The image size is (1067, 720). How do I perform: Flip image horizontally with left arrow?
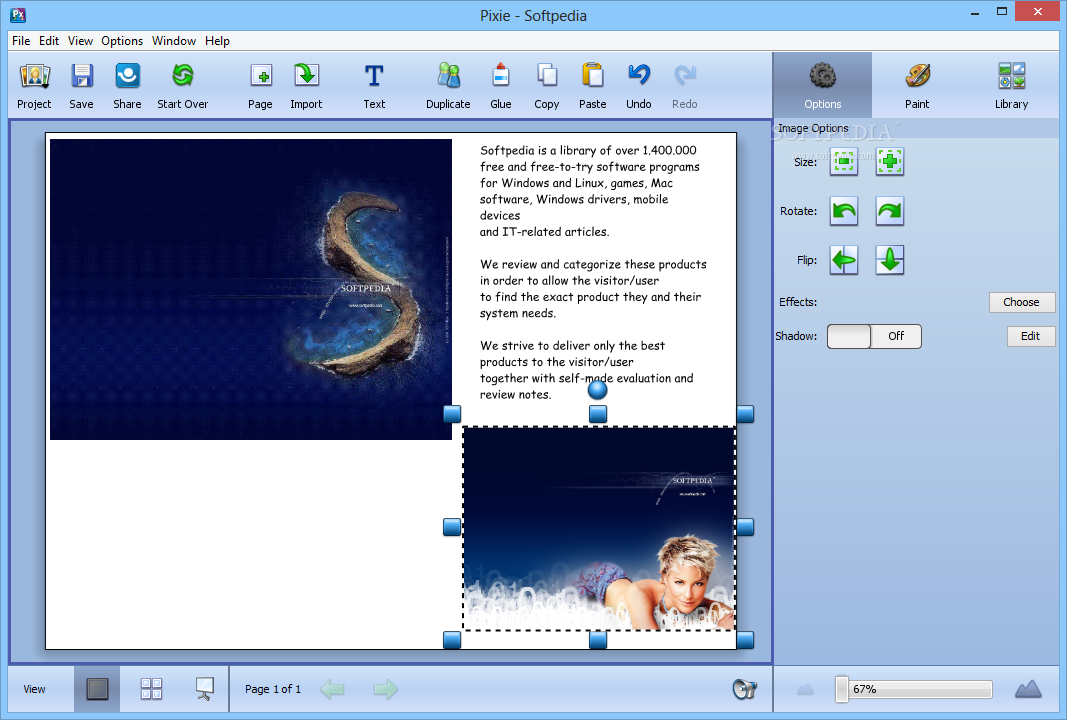click(x=844, y=260)
